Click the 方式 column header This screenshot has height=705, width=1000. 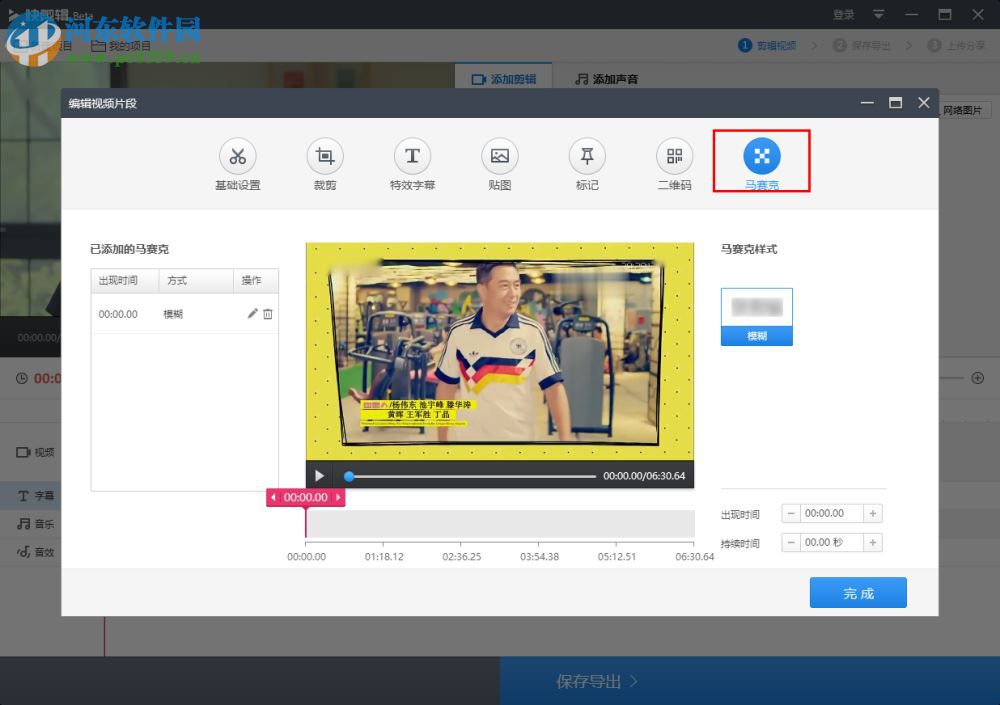196,281
